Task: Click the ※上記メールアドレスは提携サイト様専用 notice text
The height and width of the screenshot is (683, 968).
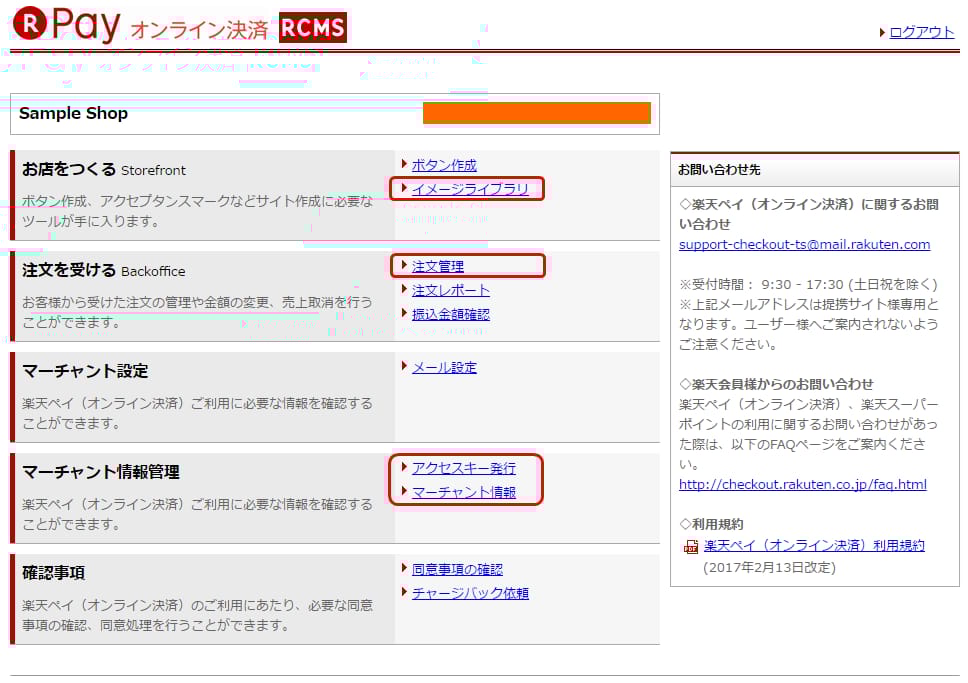Action: pos(809,324)
